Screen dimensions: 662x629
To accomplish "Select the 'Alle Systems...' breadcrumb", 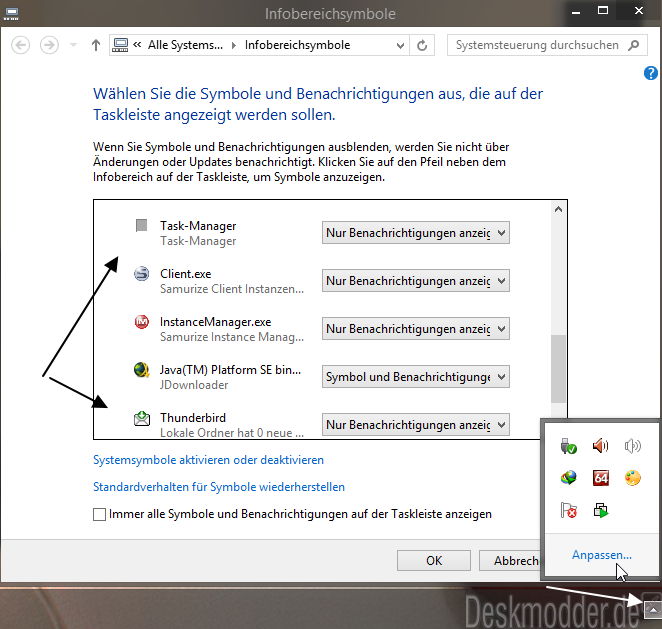I will pos(185,45).
